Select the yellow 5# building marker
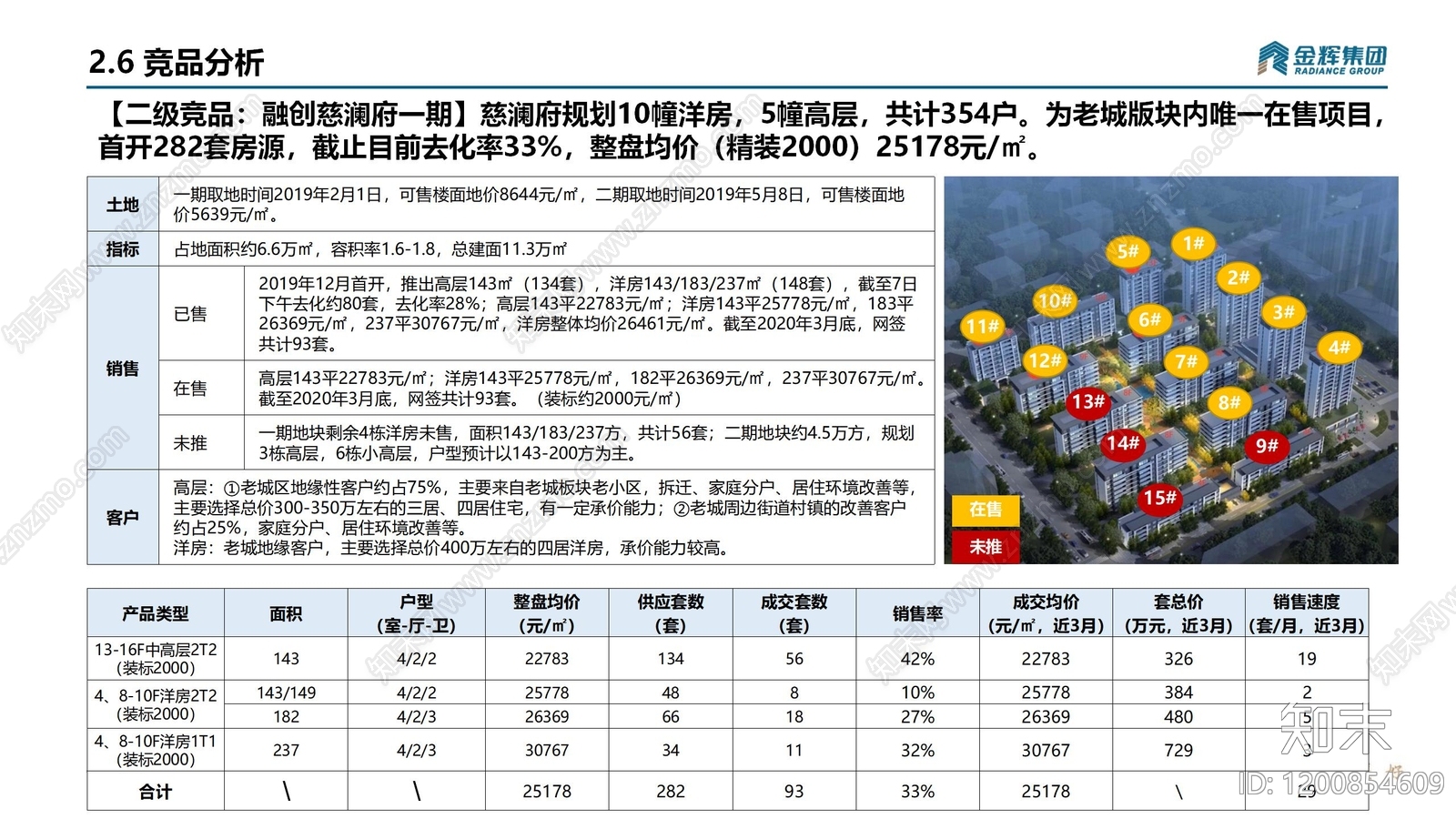The image size is (1456, 819). pos(1127,251)
